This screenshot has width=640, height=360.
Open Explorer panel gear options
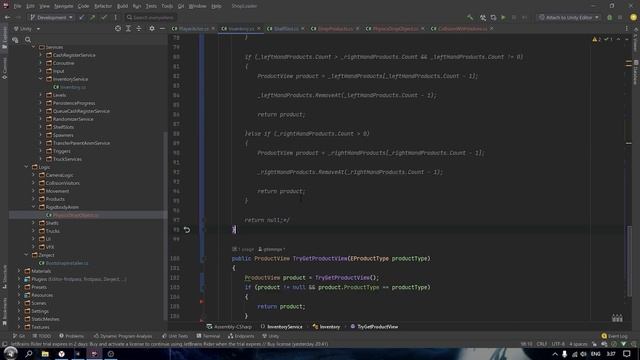[x=152, y=29]
